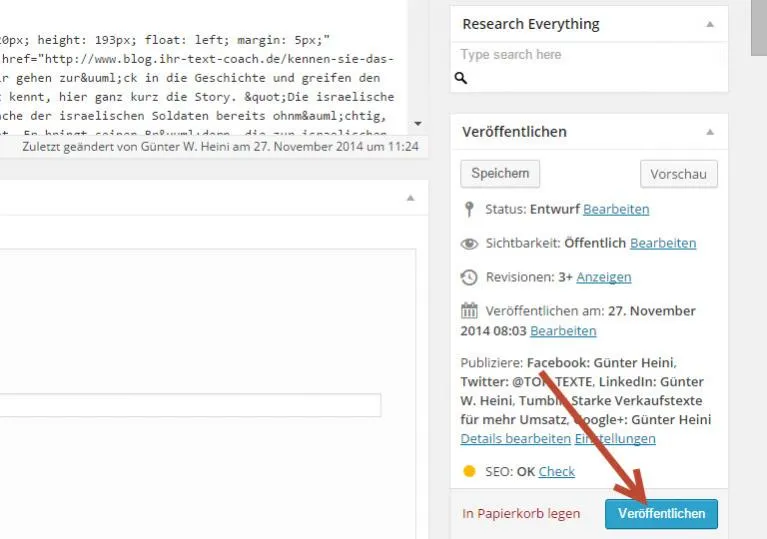Click the magnifier icon in Research Everything
The image size is (767, 539).
click(x=461, y=78)
